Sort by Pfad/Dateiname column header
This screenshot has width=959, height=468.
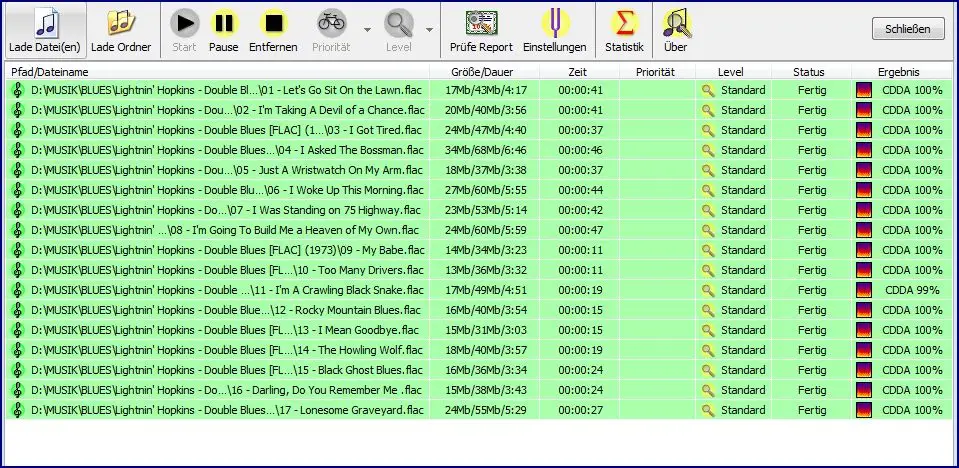click(217, 72)
